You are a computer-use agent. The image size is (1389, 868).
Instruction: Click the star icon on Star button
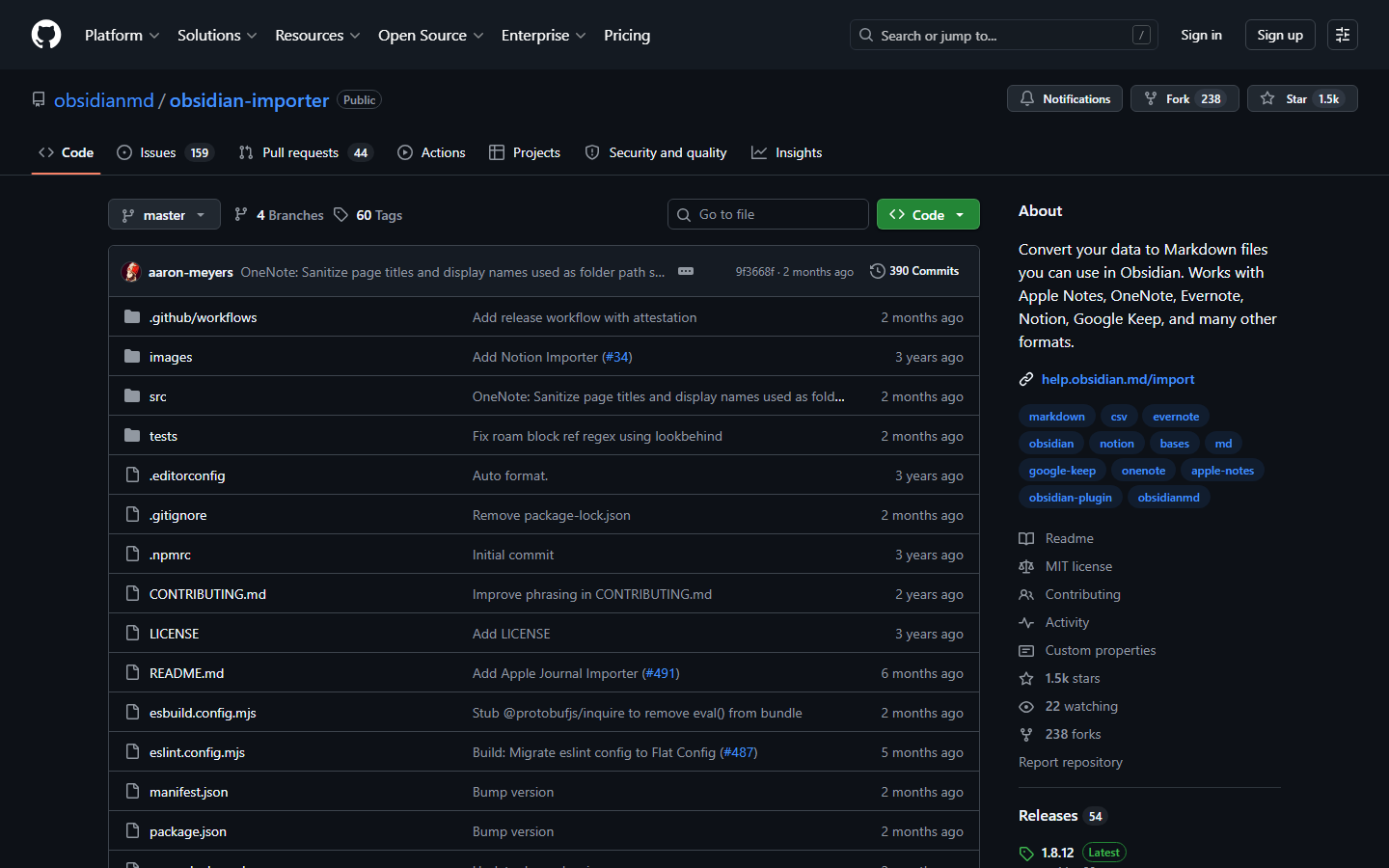coord(1267,98)
